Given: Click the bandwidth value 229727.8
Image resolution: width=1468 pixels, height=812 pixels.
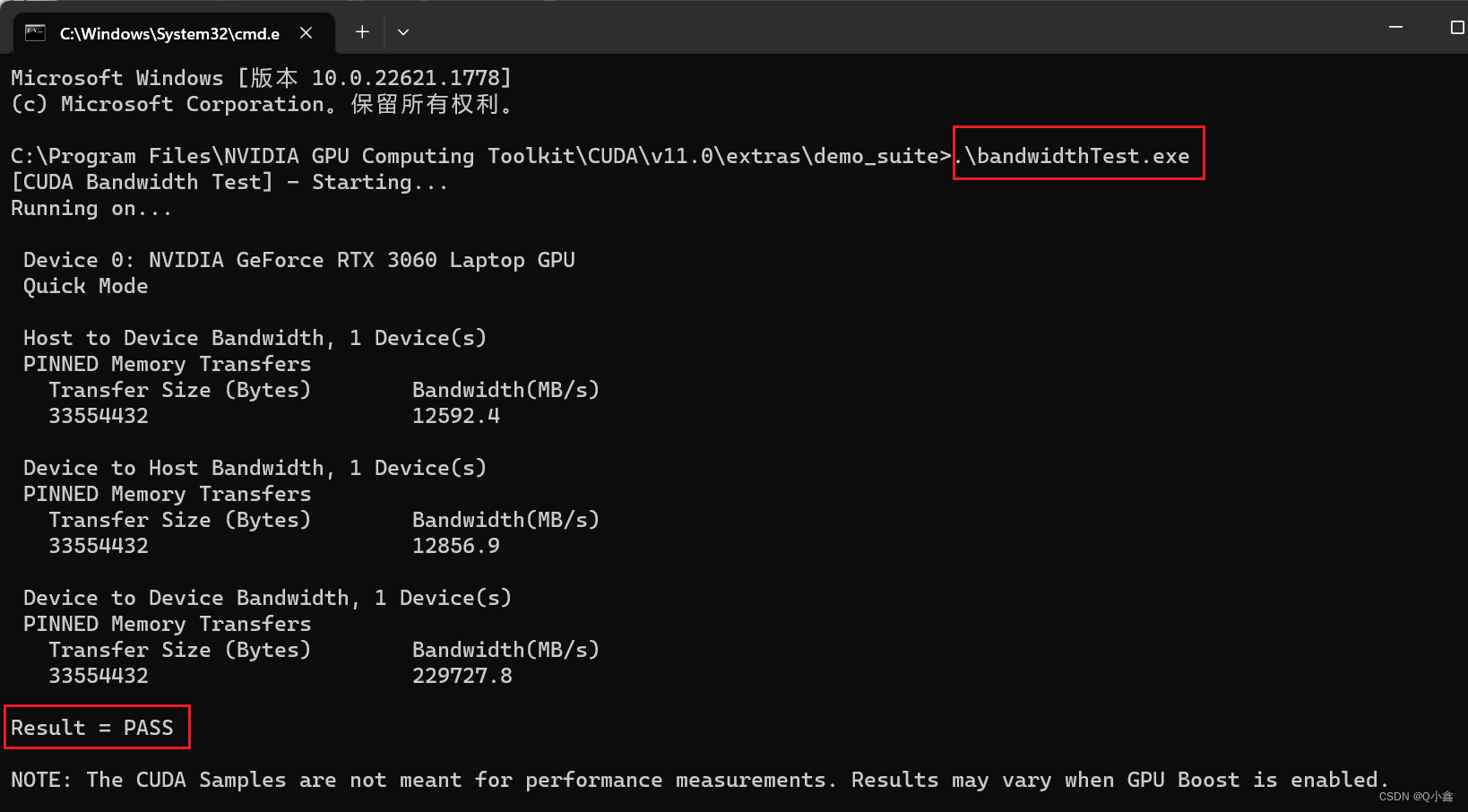Looking at the screenshot, I should click(x=462, y=675).
